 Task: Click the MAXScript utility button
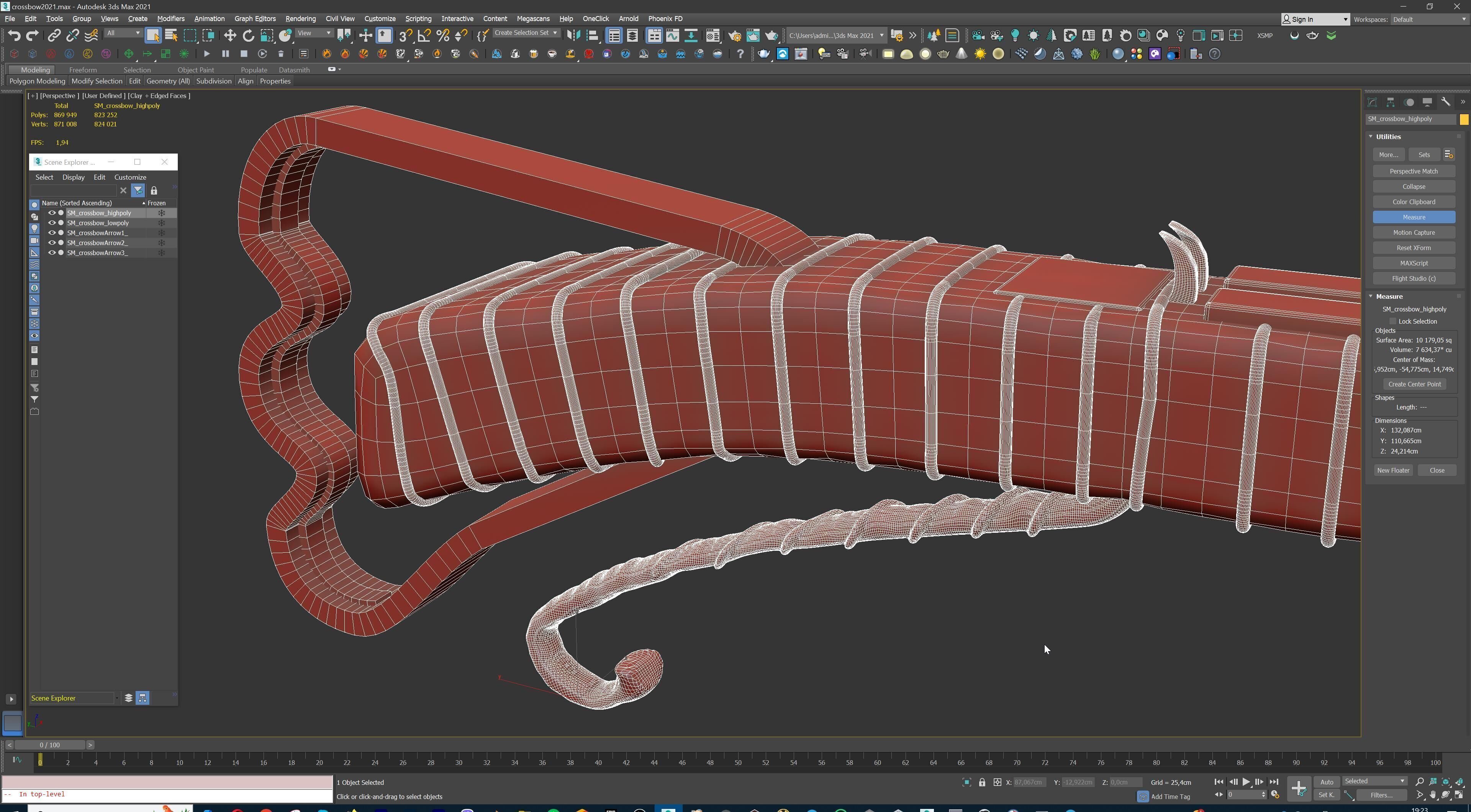click(x=1414, y=263)
